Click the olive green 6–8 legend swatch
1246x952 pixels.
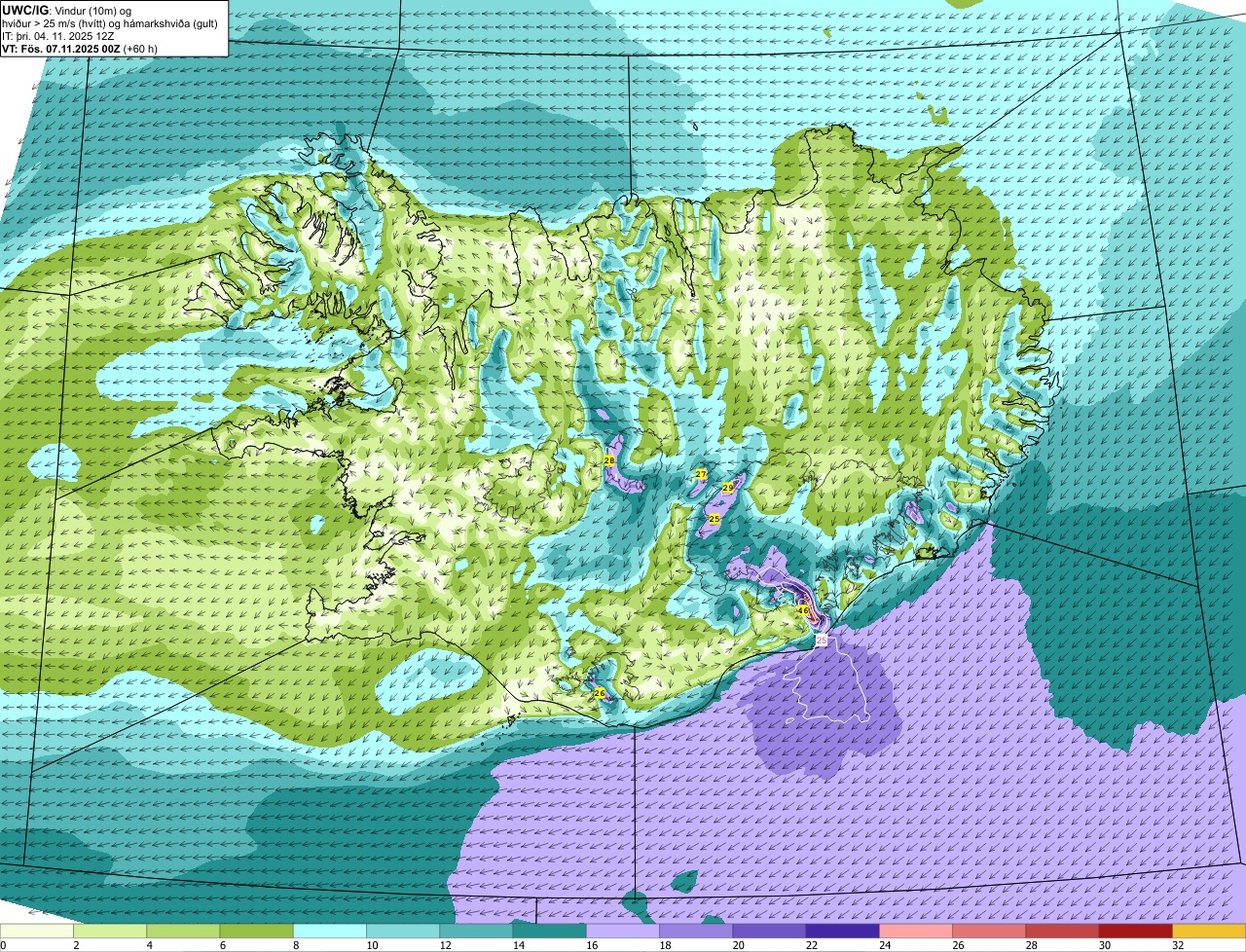pos(256,932)
